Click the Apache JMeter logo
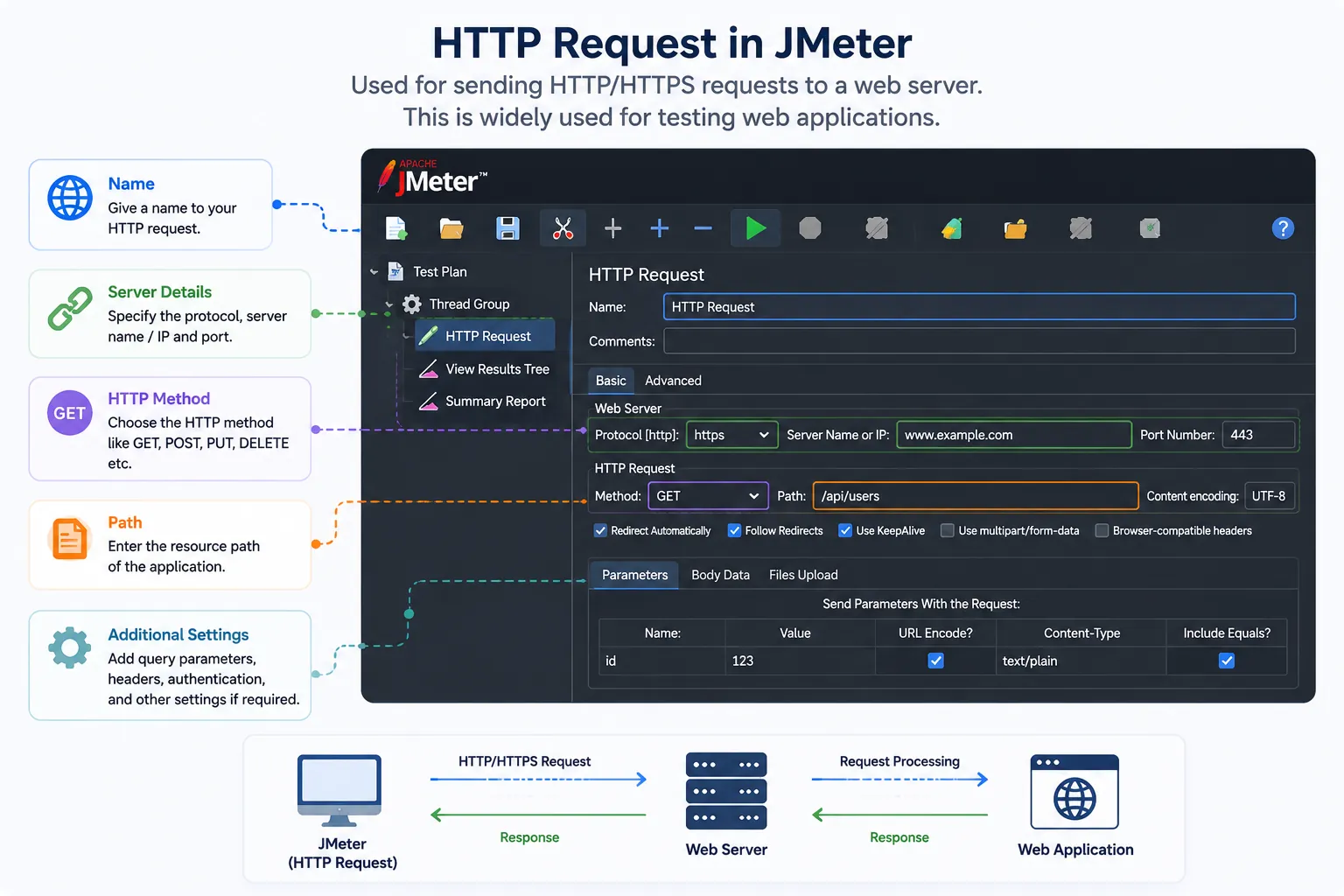 (432, 178)
